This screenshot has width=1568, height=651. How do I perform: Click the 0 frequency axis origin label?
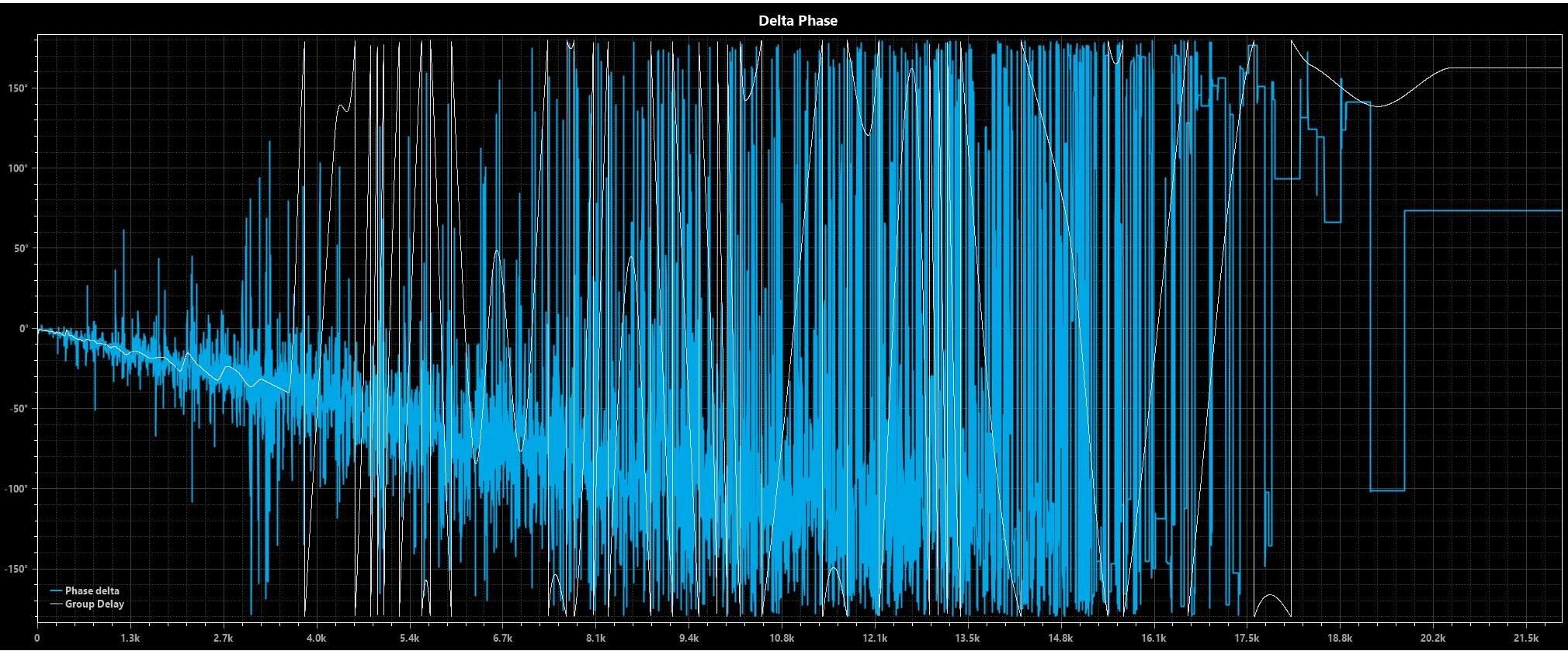(37, 639)
